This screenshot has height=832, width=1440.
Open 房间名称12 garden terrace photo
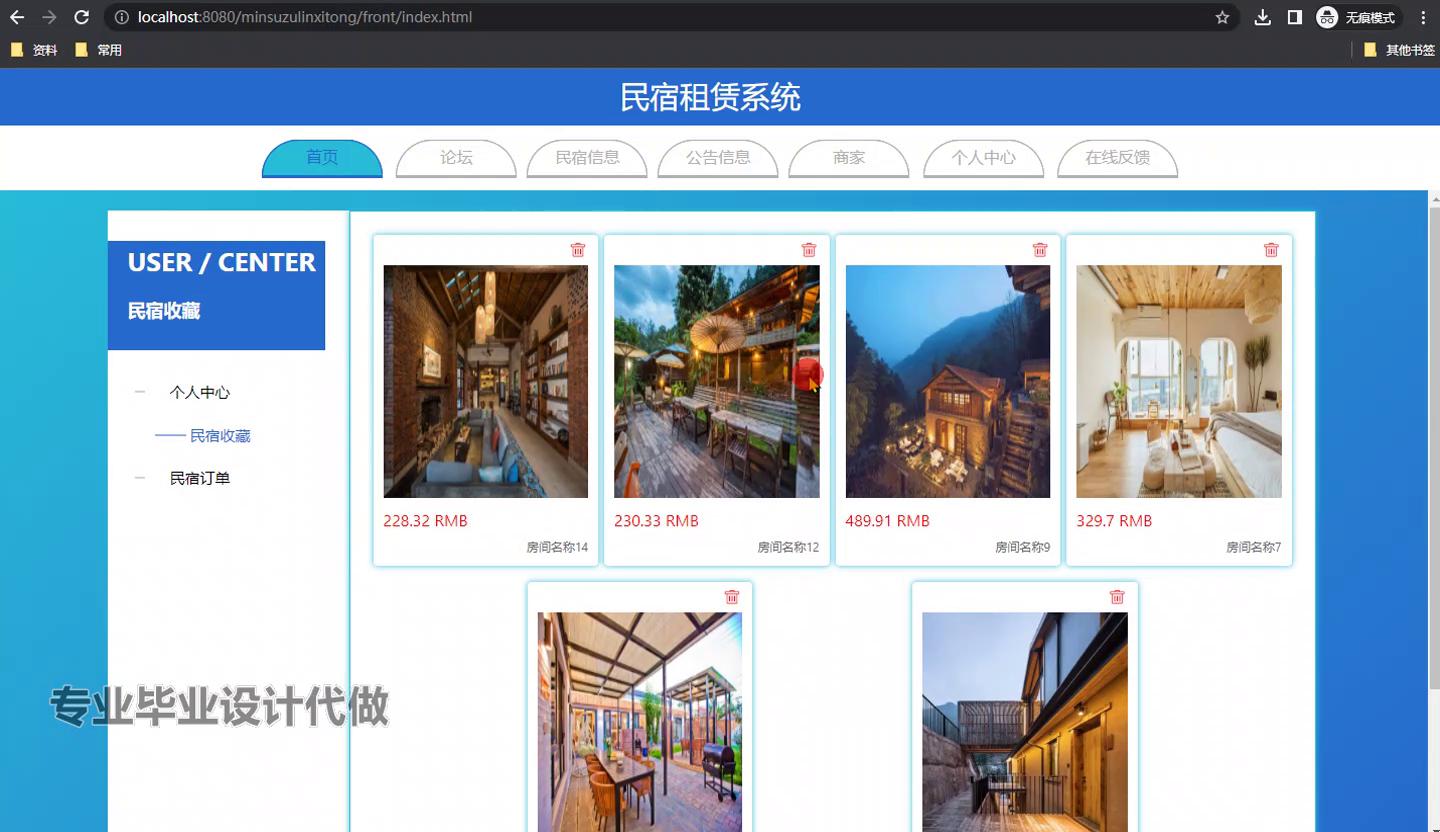point(717,381)
